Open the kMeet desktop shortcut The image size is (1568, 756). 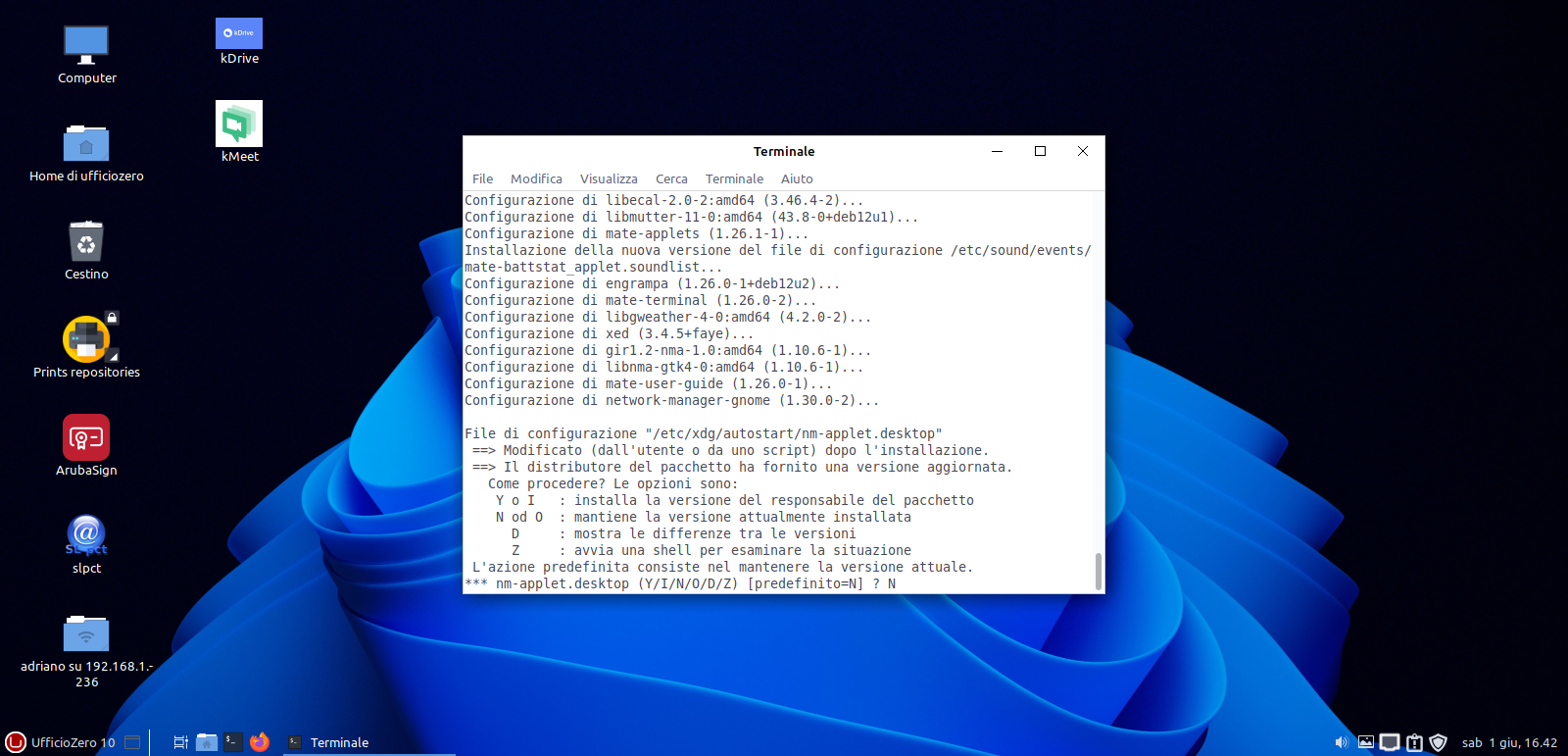pyautogui.click(x=239, y=125)
